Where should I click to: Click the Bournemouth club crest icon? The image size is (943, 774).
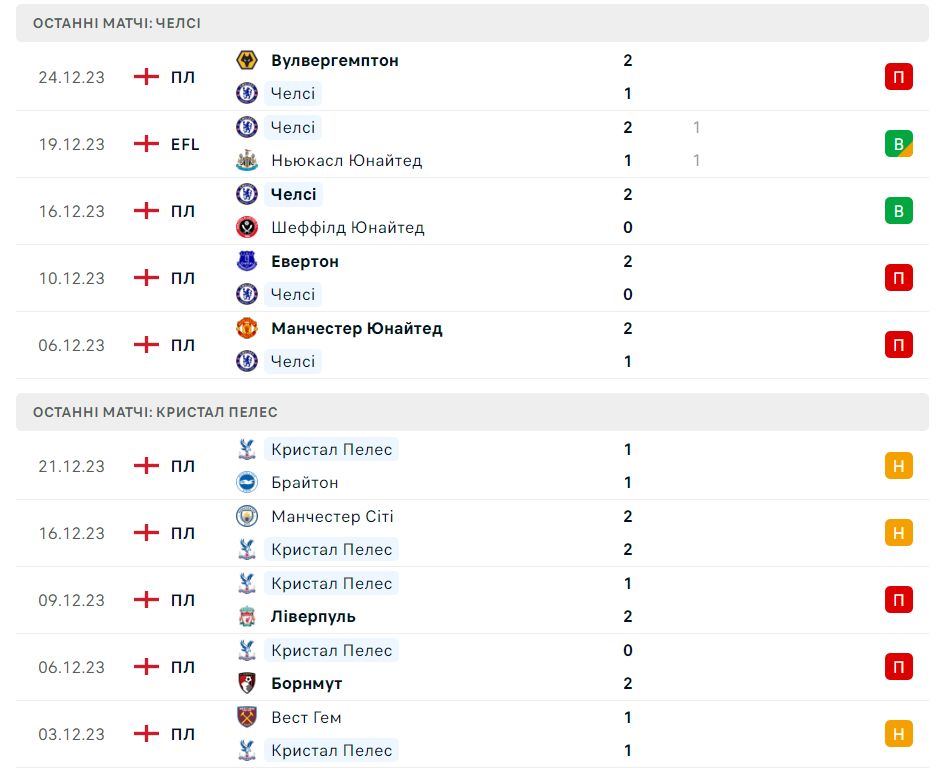pyautogui.click(x=246, y=683)
